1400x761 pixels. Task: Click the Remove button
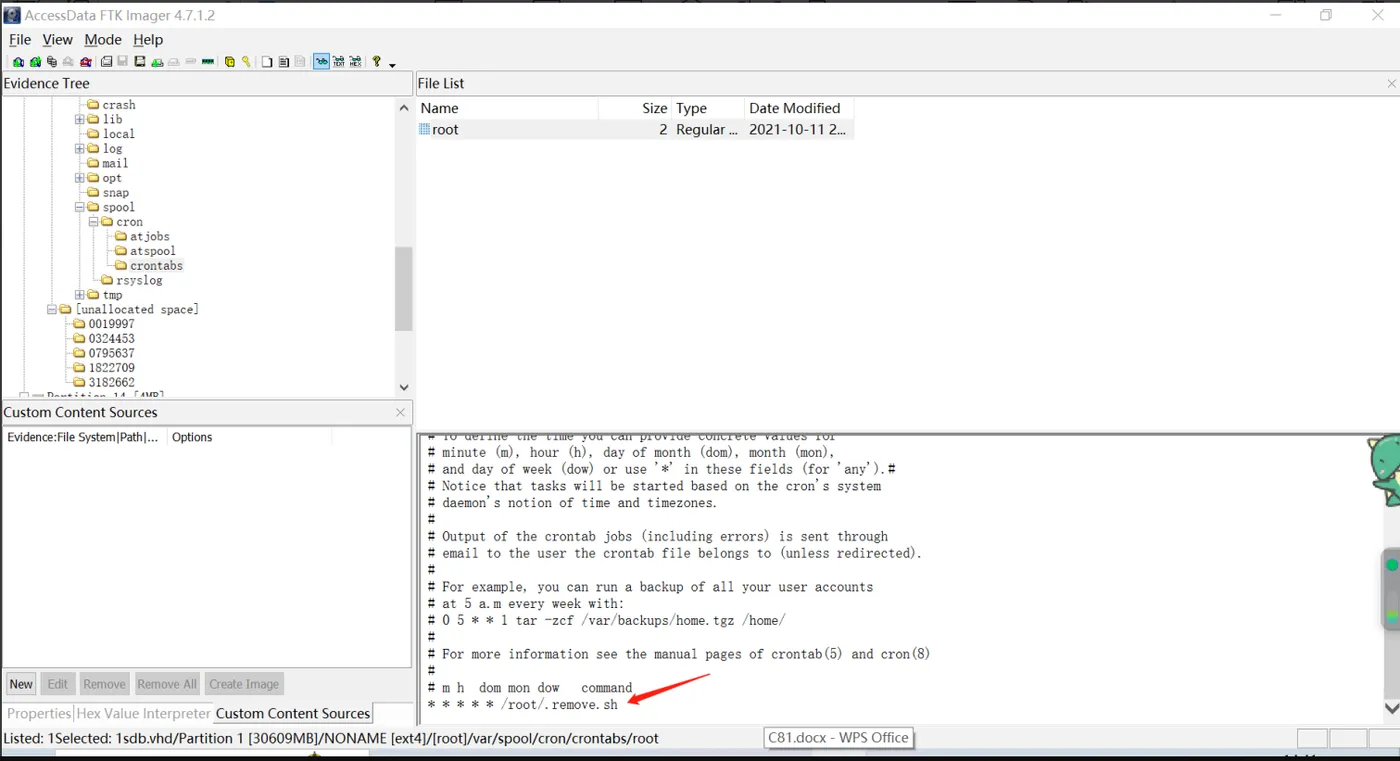104,684
